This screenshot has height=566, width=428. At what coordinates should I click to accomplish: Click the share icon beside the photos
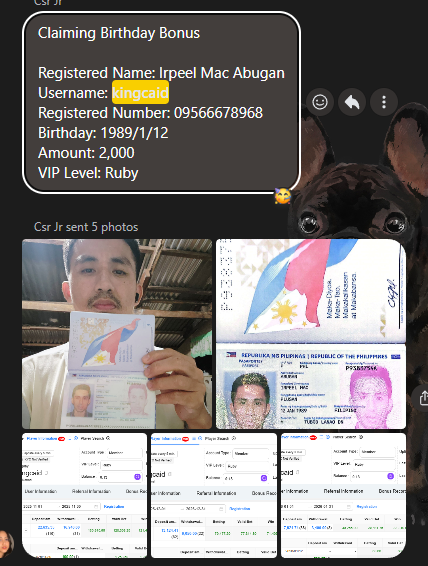click(x=423, y=398)
